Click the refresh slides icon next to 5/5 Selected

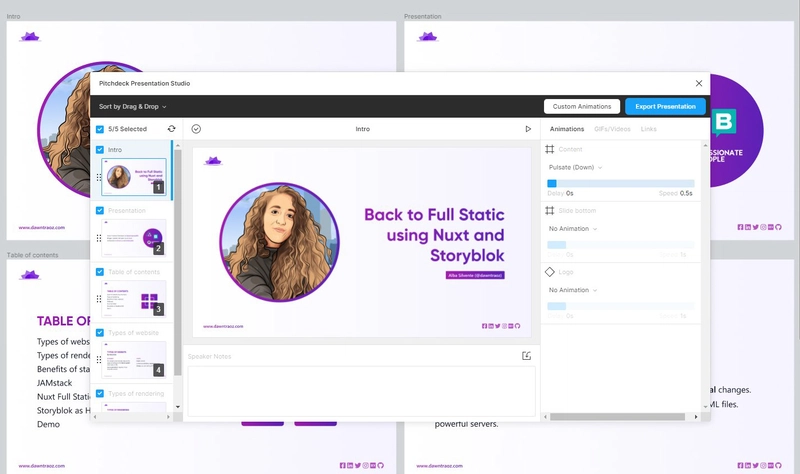(x=171, y=129)
